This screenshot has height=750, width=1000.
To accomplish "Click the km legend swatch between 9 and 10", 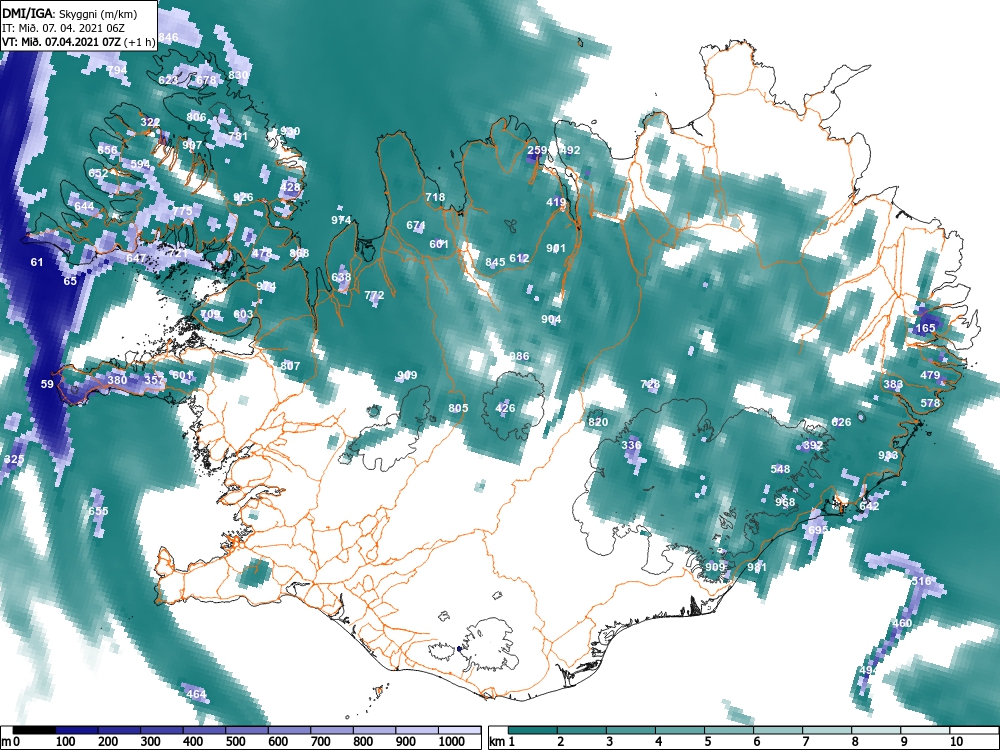I will click(925, 730).
